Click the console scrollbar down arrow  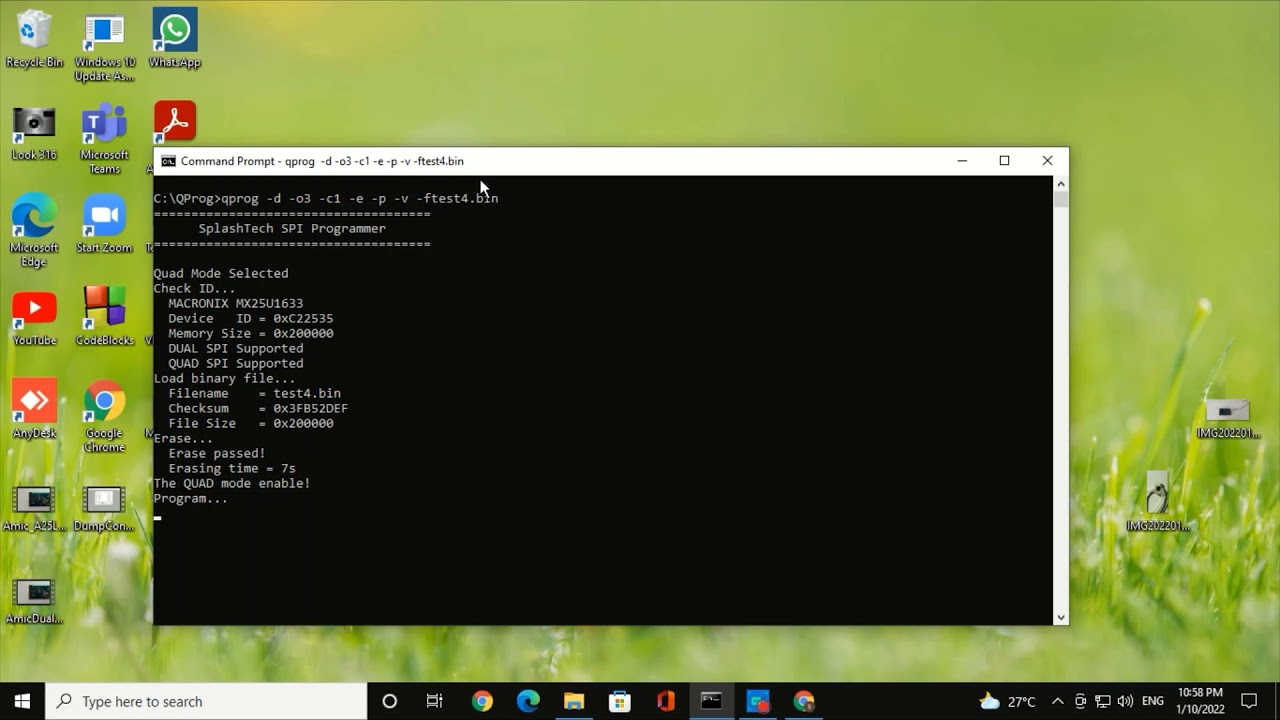click(x=1061, y=618)
